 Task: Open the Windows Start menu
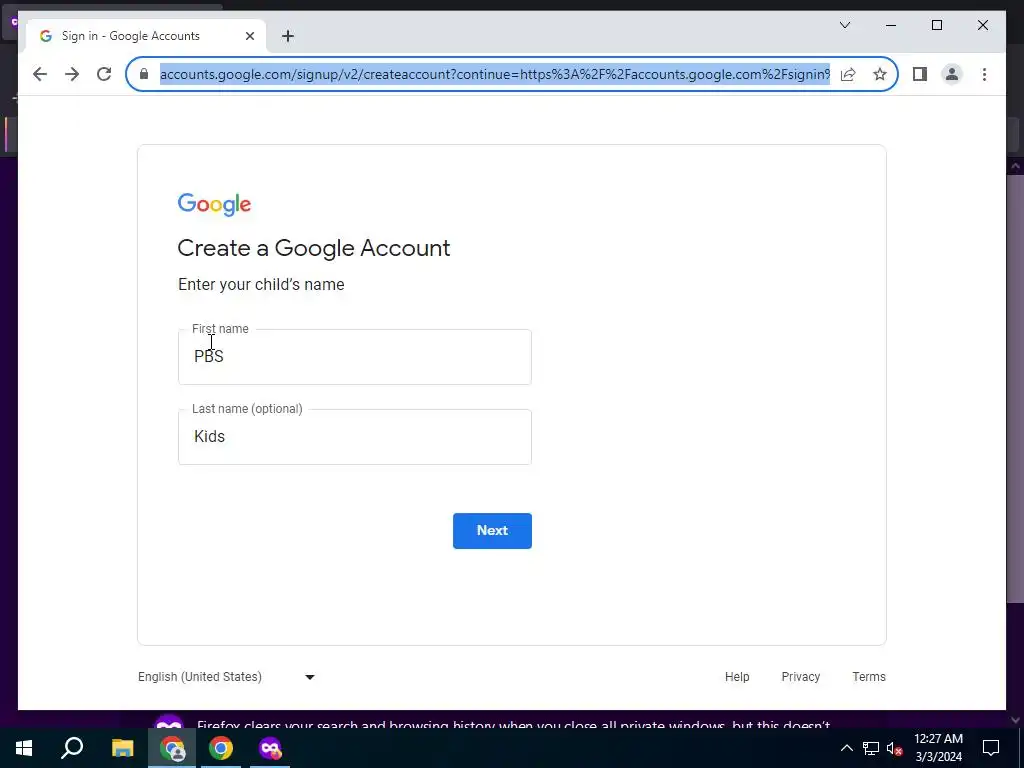click(x=24, y=748)
